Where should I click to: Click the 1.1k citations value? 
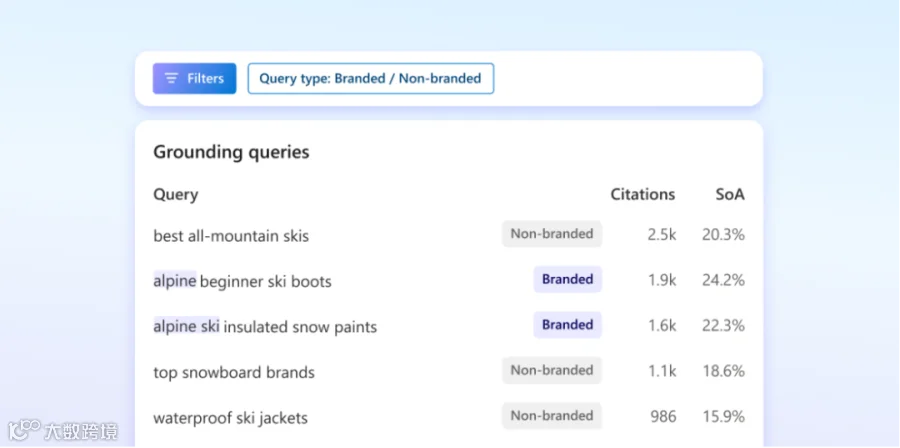pyautogui.click(x=662, y=371)
